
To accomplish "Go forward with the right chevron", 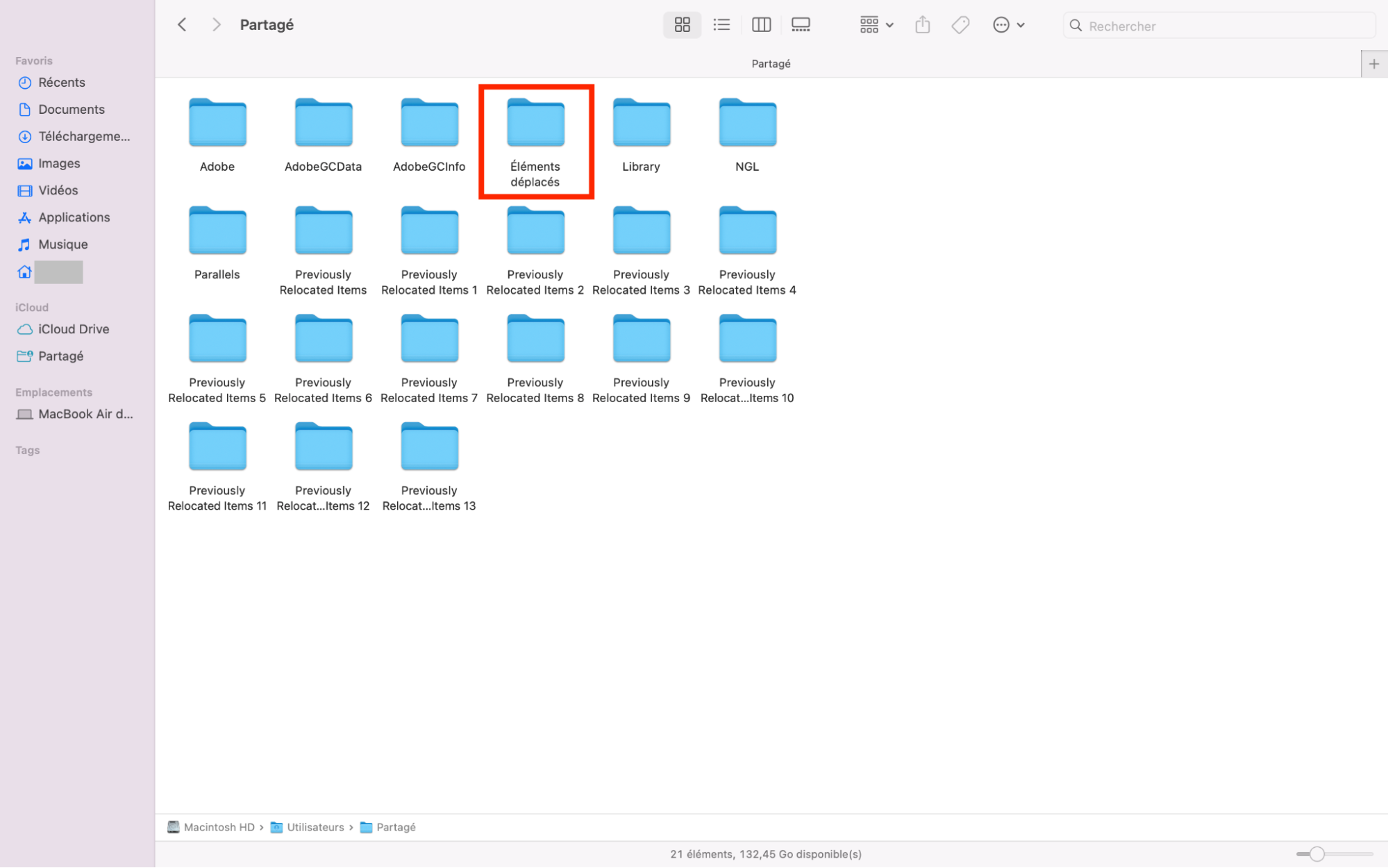I will pyautogui.click(x=216, y=25).
